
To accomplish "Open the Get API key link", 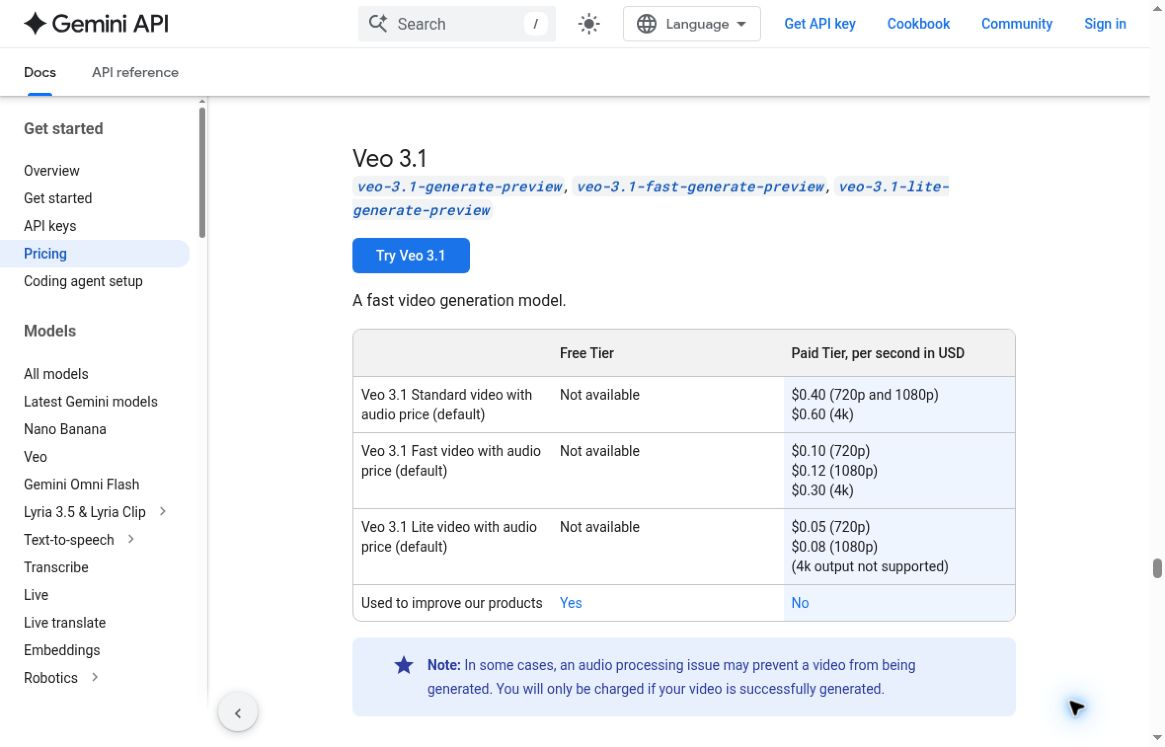I will point(820,24).
